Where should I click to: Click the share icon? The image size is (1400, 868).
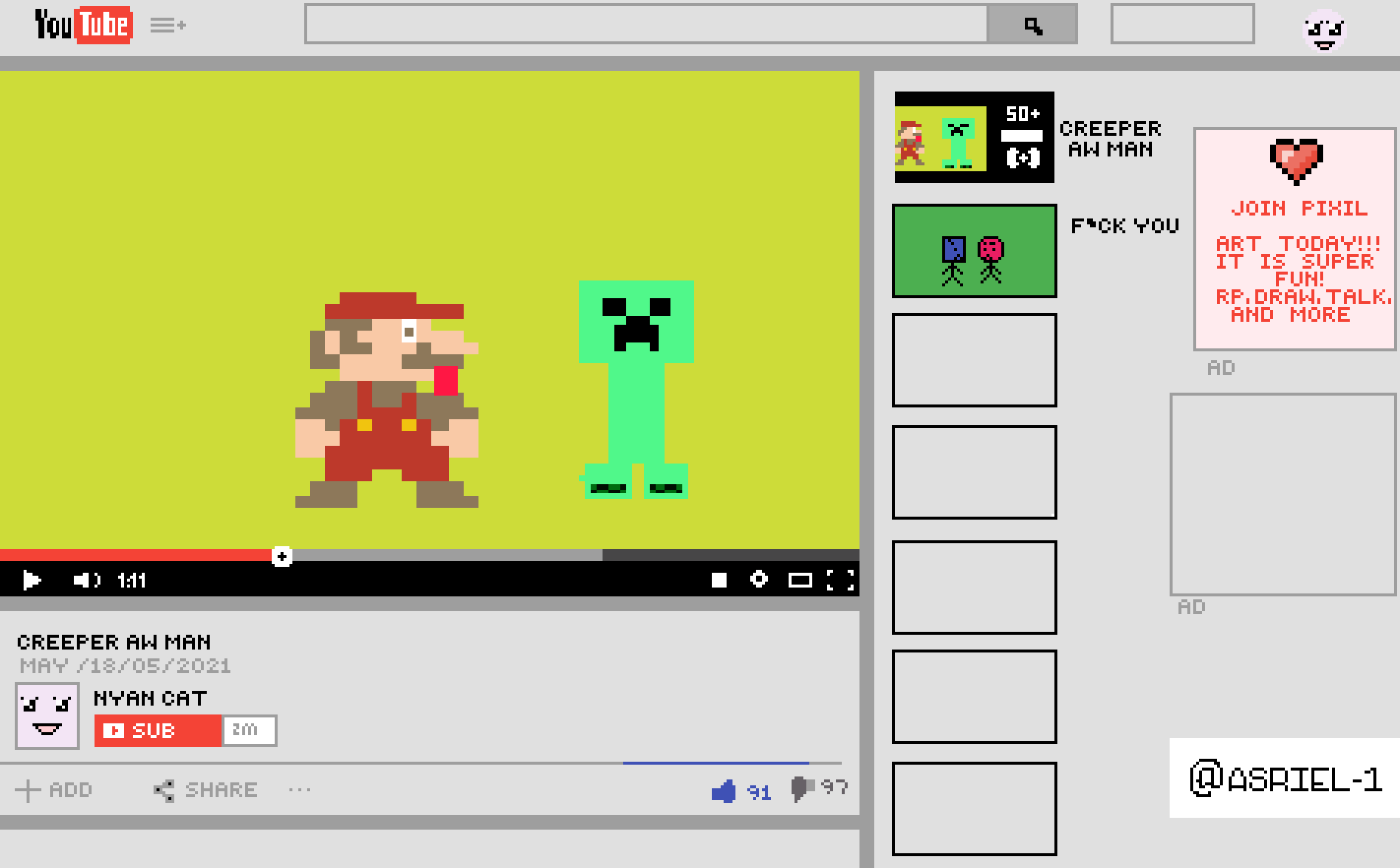click(x=164, y=790)
